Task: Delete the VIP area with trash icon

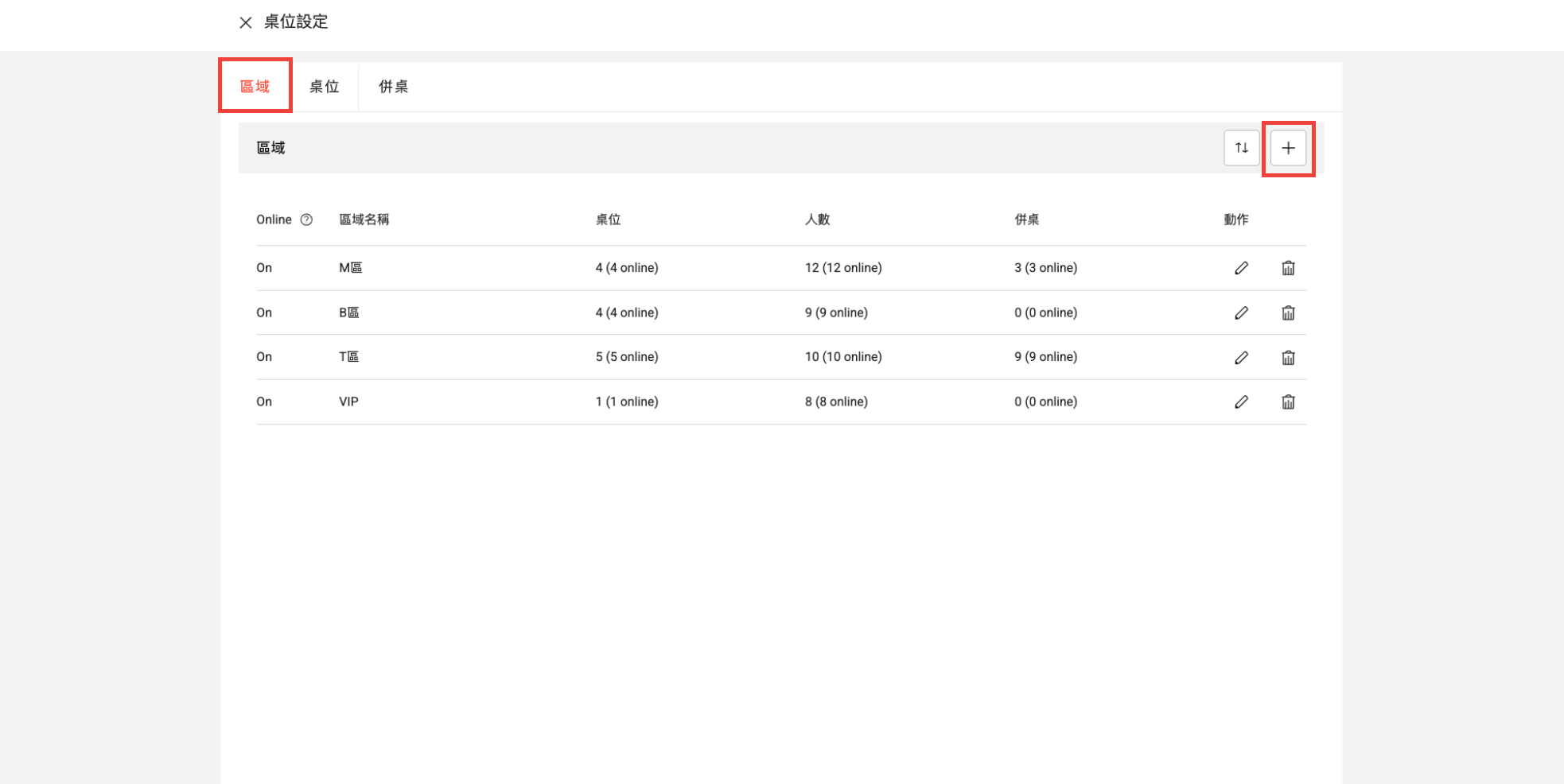Action: (x=1288, y=402)
